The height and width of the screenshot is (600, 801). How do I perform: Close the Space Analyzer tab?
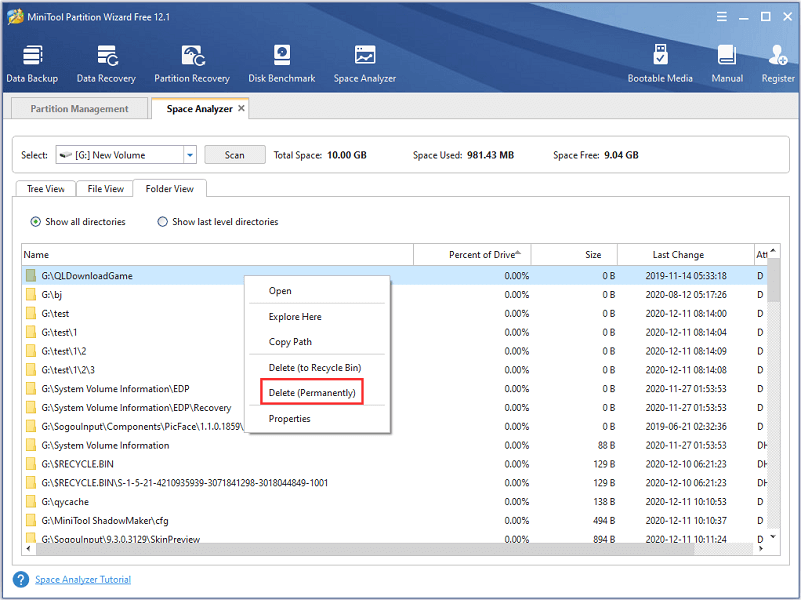[241, 108]
